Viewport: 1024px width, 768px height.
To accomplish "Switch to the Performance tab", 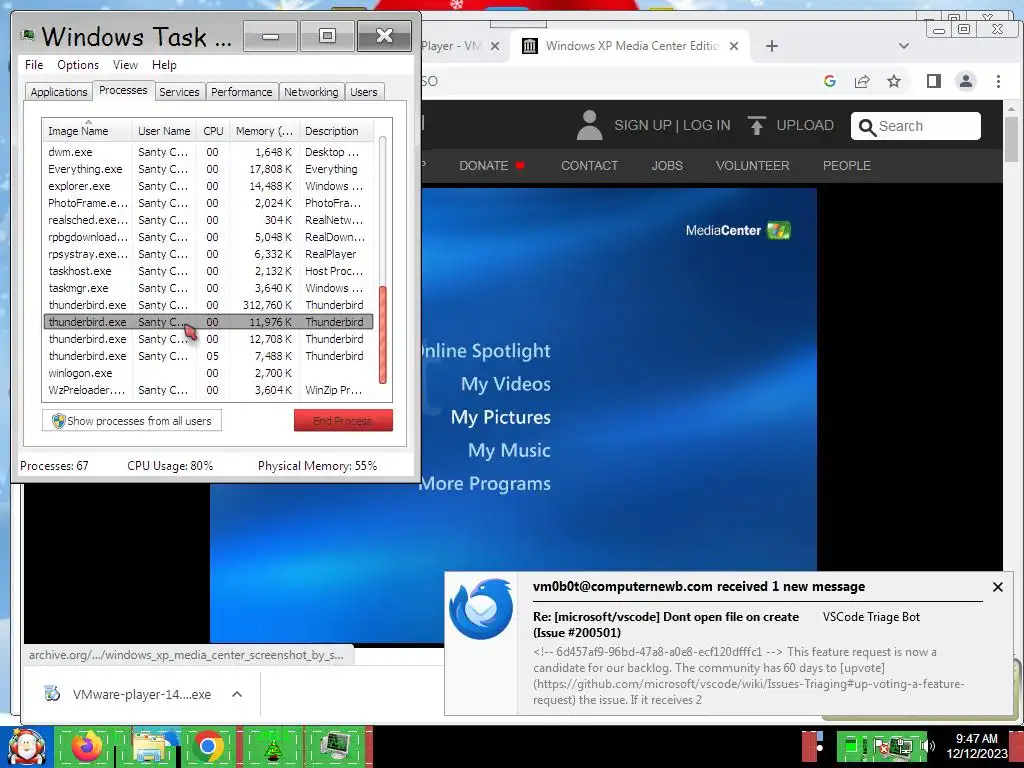I will pyautogui.click(x=241, y=92).
